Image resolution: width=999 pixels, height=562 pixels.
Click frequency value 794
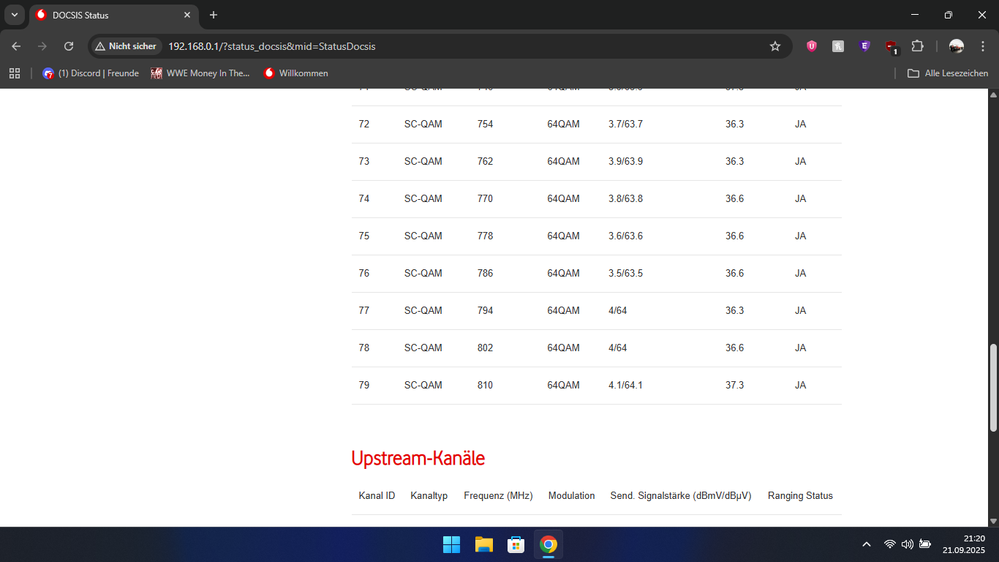click(485, 310)
